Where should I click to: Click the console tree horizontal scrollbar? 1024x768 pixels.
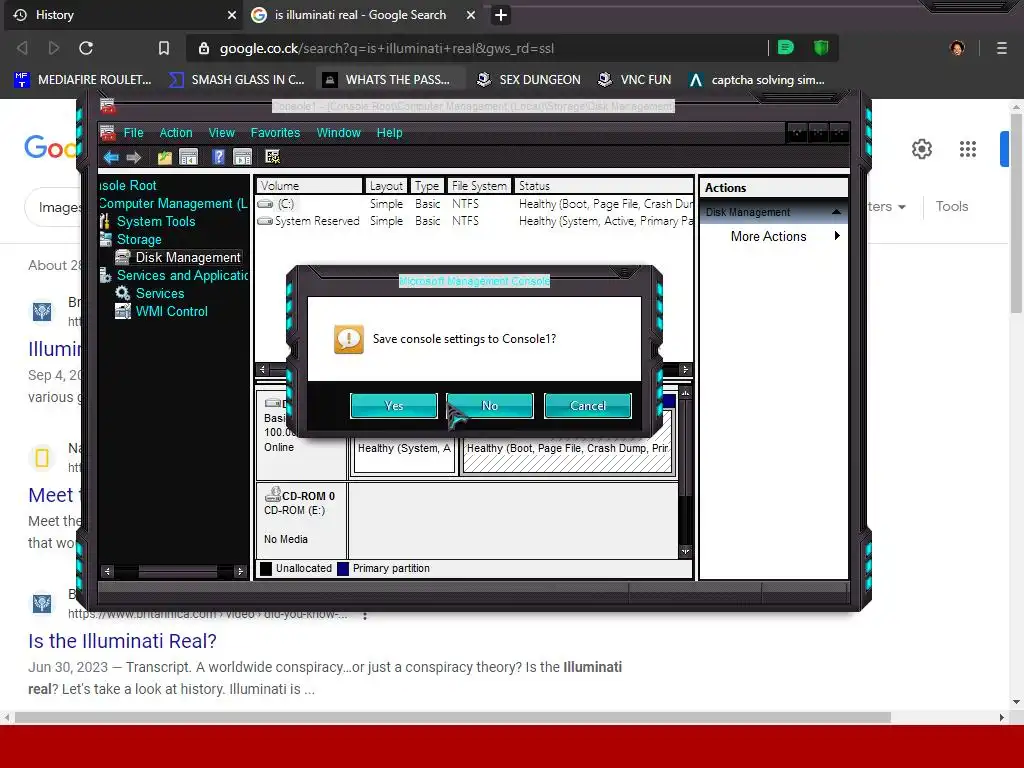[174, 571]
